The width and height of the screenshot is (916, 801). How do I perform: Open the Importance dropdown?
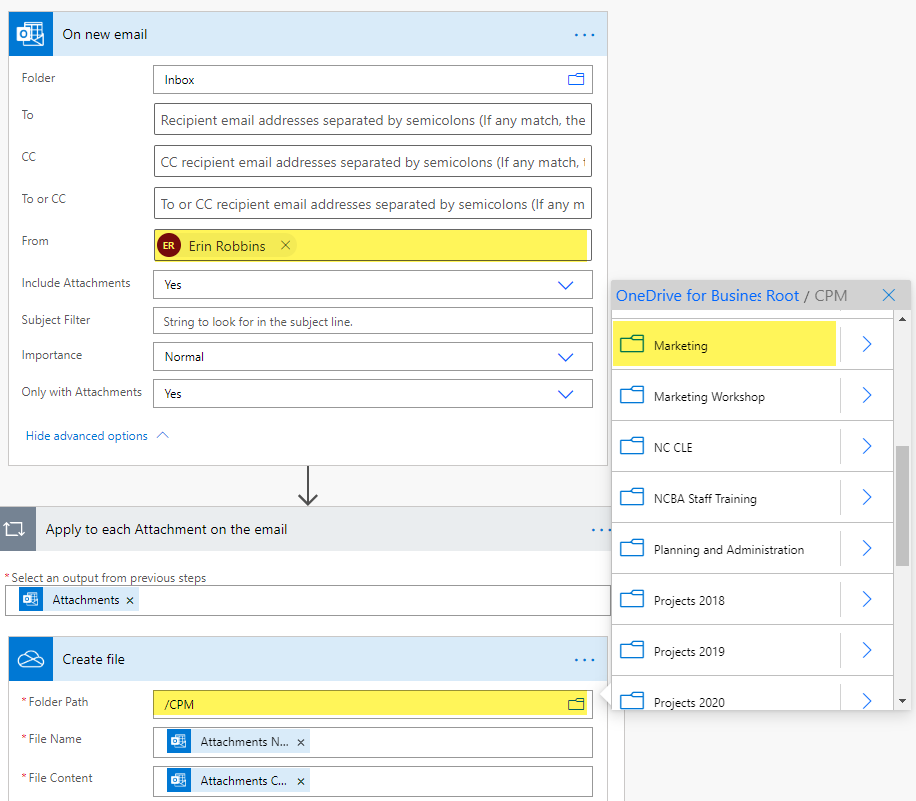coord(566,357)
